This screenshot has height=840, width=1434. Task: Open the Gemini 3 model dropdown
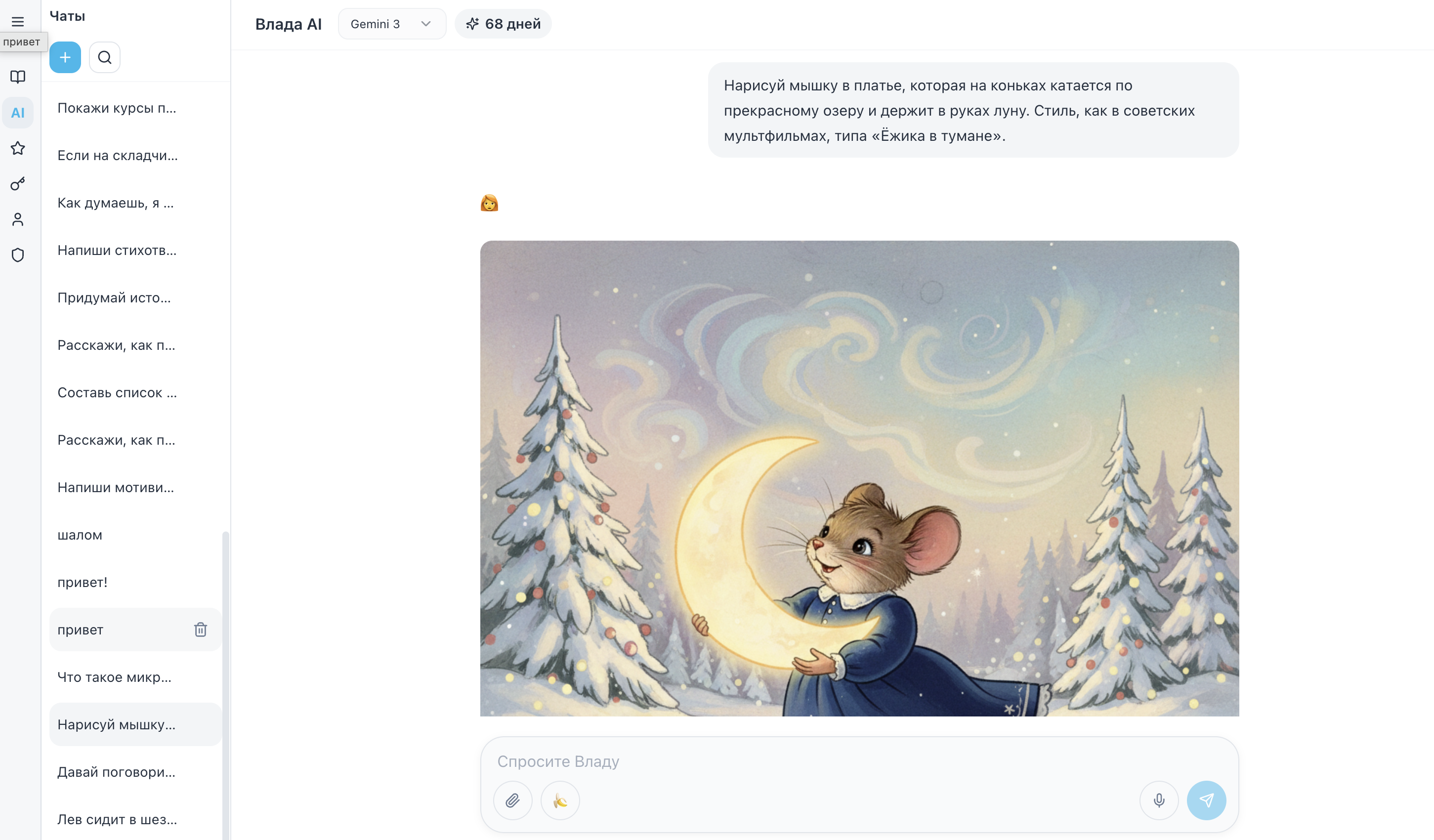[x=391, y=24]
